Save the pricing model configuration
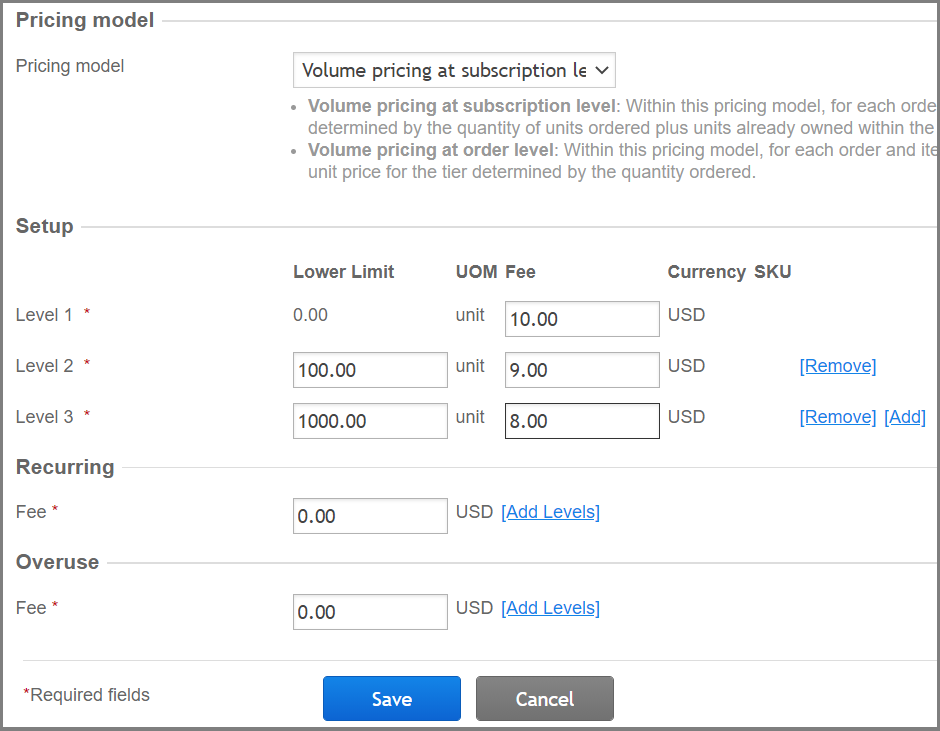This screenshot has height=731, width=940. pos(391,698)
